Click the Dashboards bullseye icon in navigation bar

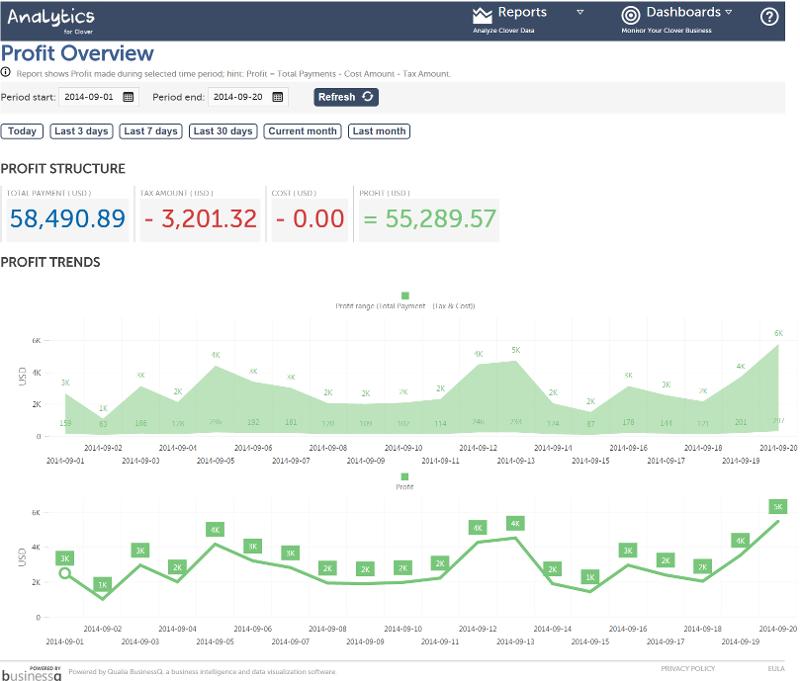click(633, 15)
